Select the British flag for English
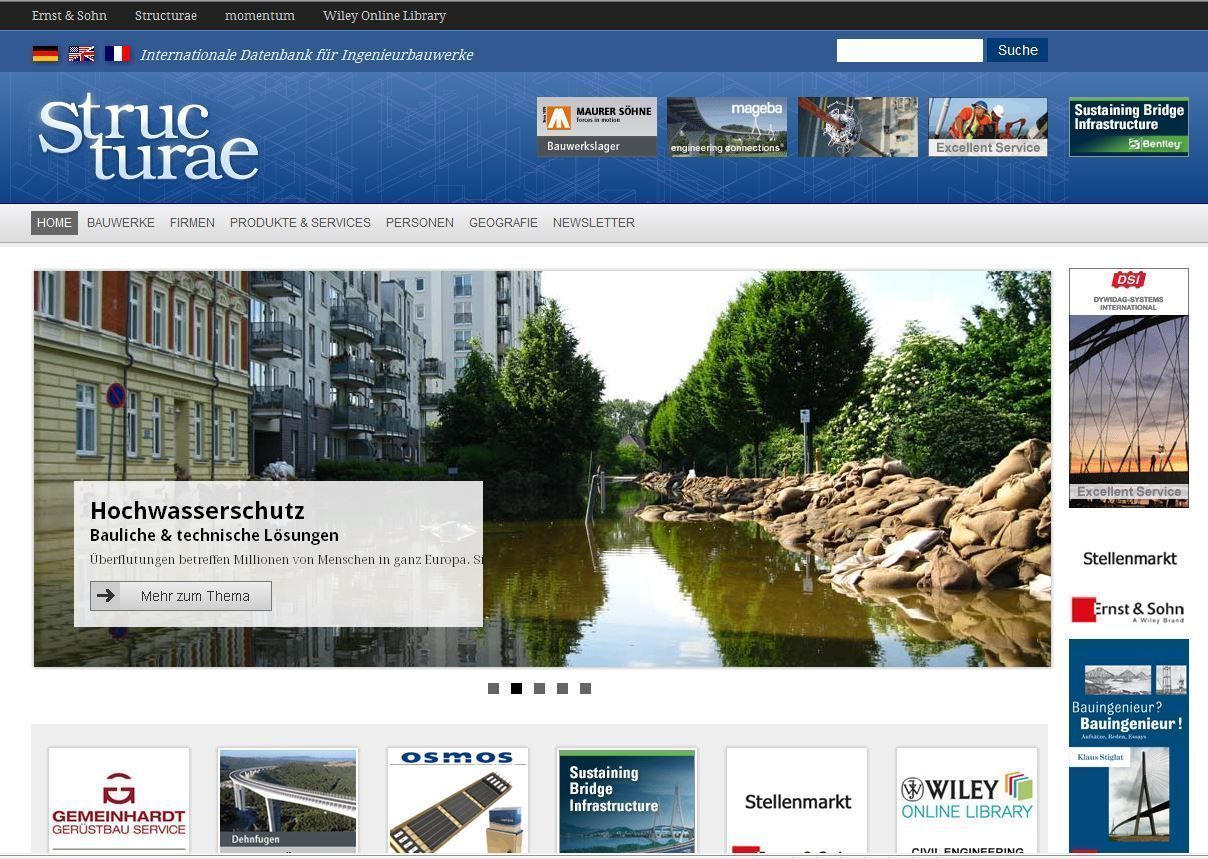The height and width of the screenshot is (859, 1208). (x=81, y=54)
